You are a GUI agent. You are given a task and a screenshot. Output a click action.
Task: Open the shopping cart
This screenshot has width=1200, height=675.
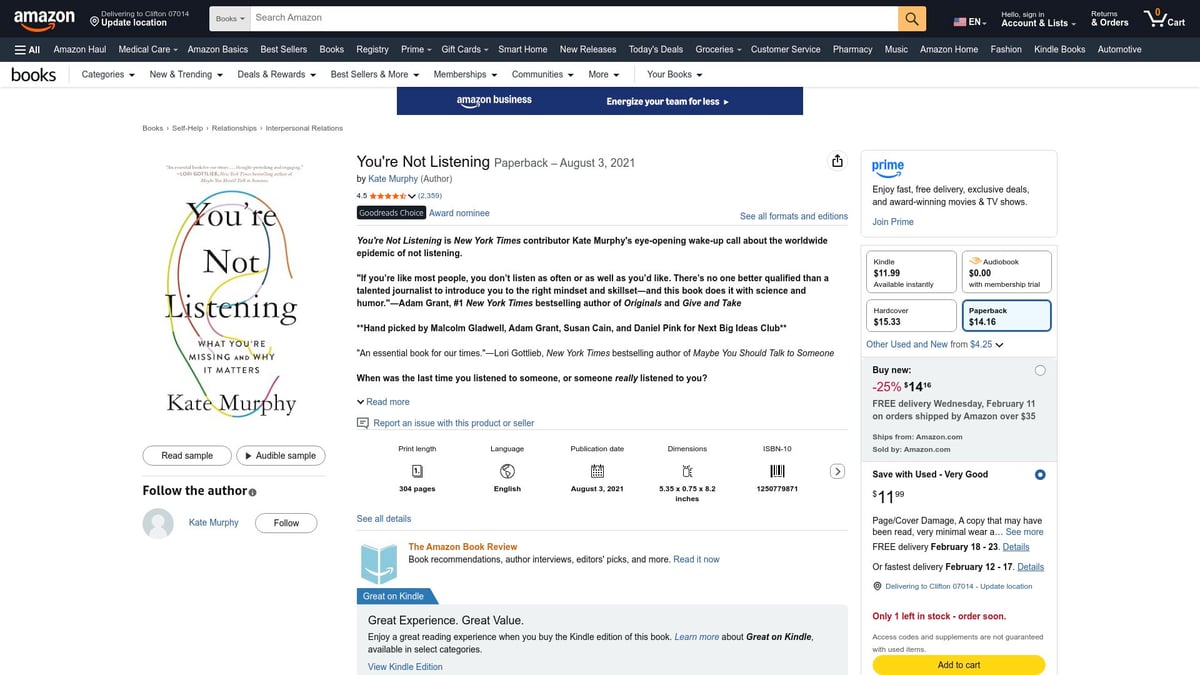tap(1163, 17)
